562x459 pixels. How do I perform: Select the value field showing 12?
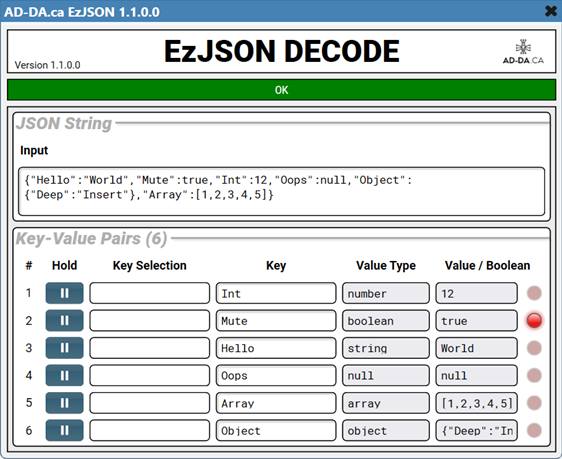pyautogui.click(x=477, y=293)
